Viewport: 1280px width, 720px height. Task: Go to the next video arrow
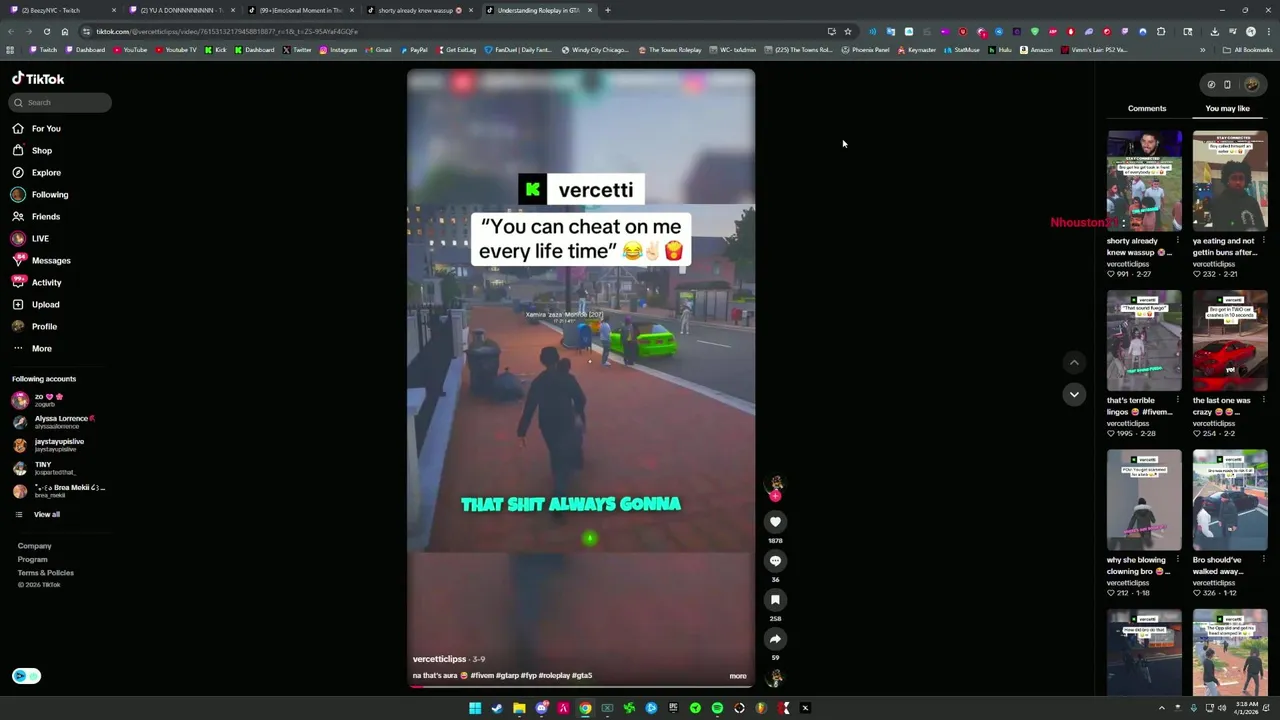(1074, 395)
